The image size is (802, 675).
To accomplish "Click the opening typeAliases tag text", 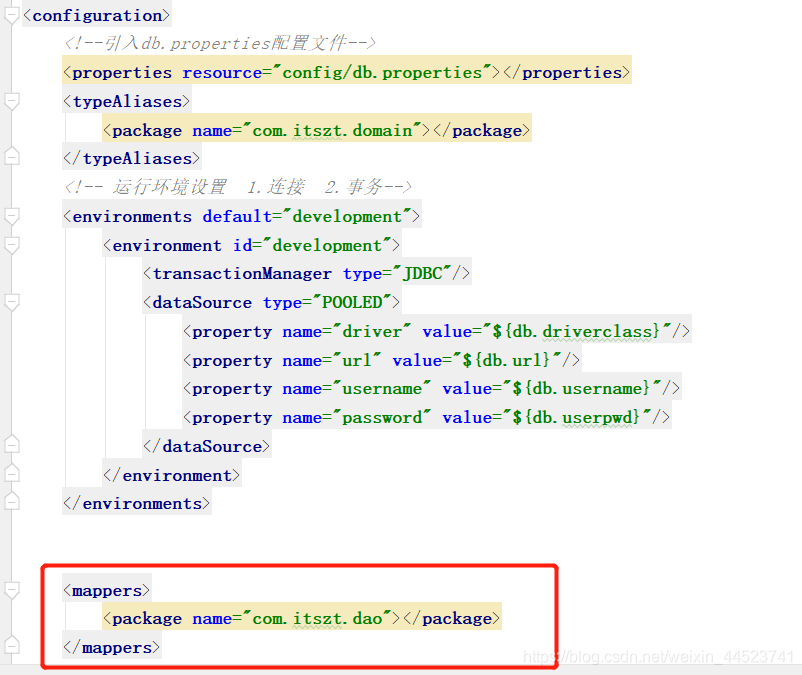I will click(x=126, y=101).
